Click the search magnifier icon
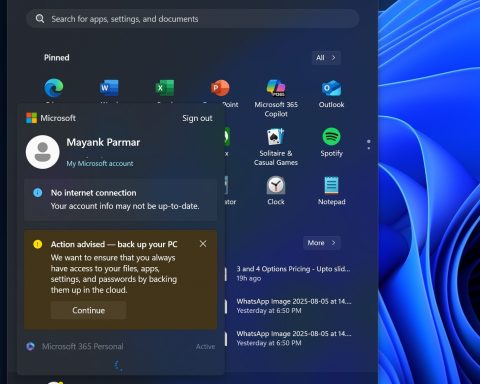This screenshot has width=480, height=384. 40,19
